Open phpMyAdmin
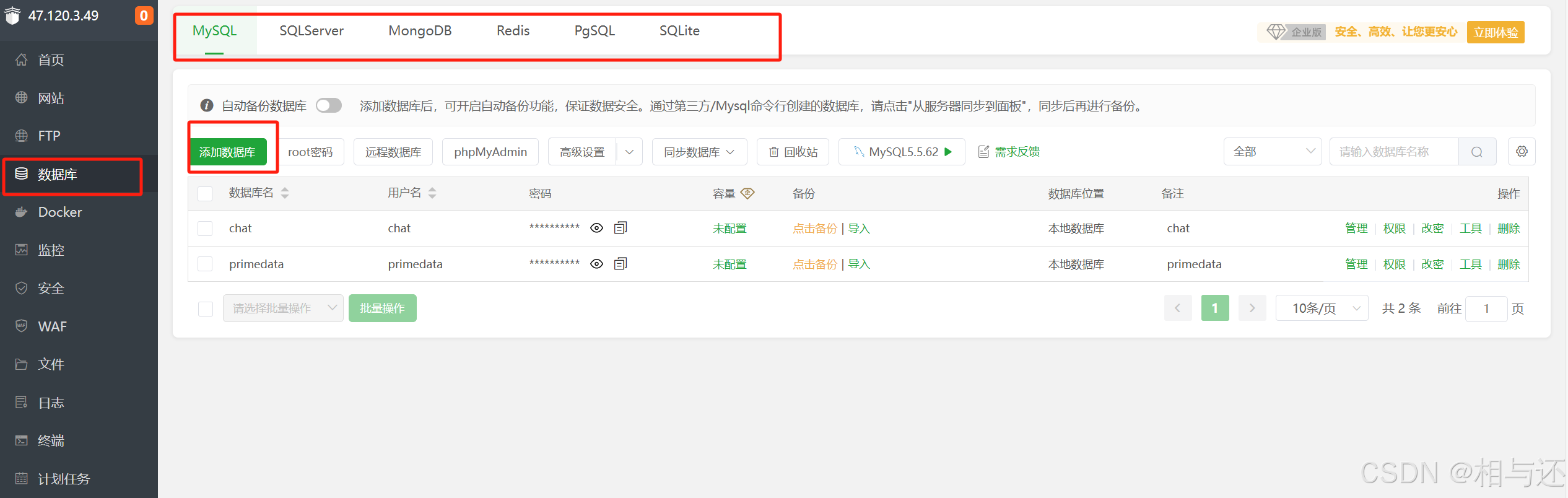1568x498 pixels. (x=490, y=152)
